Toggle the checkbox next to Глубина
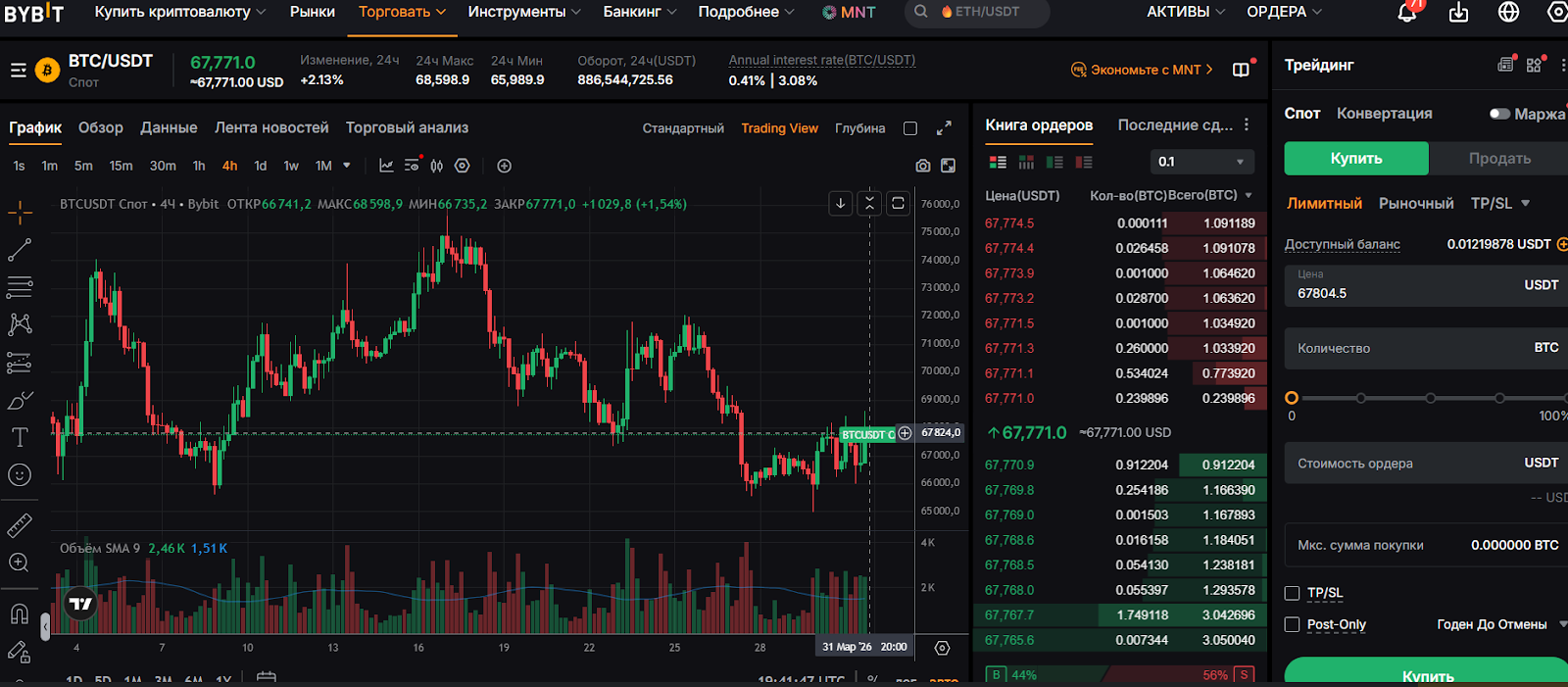This screenshot has width=1568, height=687. 910,128
